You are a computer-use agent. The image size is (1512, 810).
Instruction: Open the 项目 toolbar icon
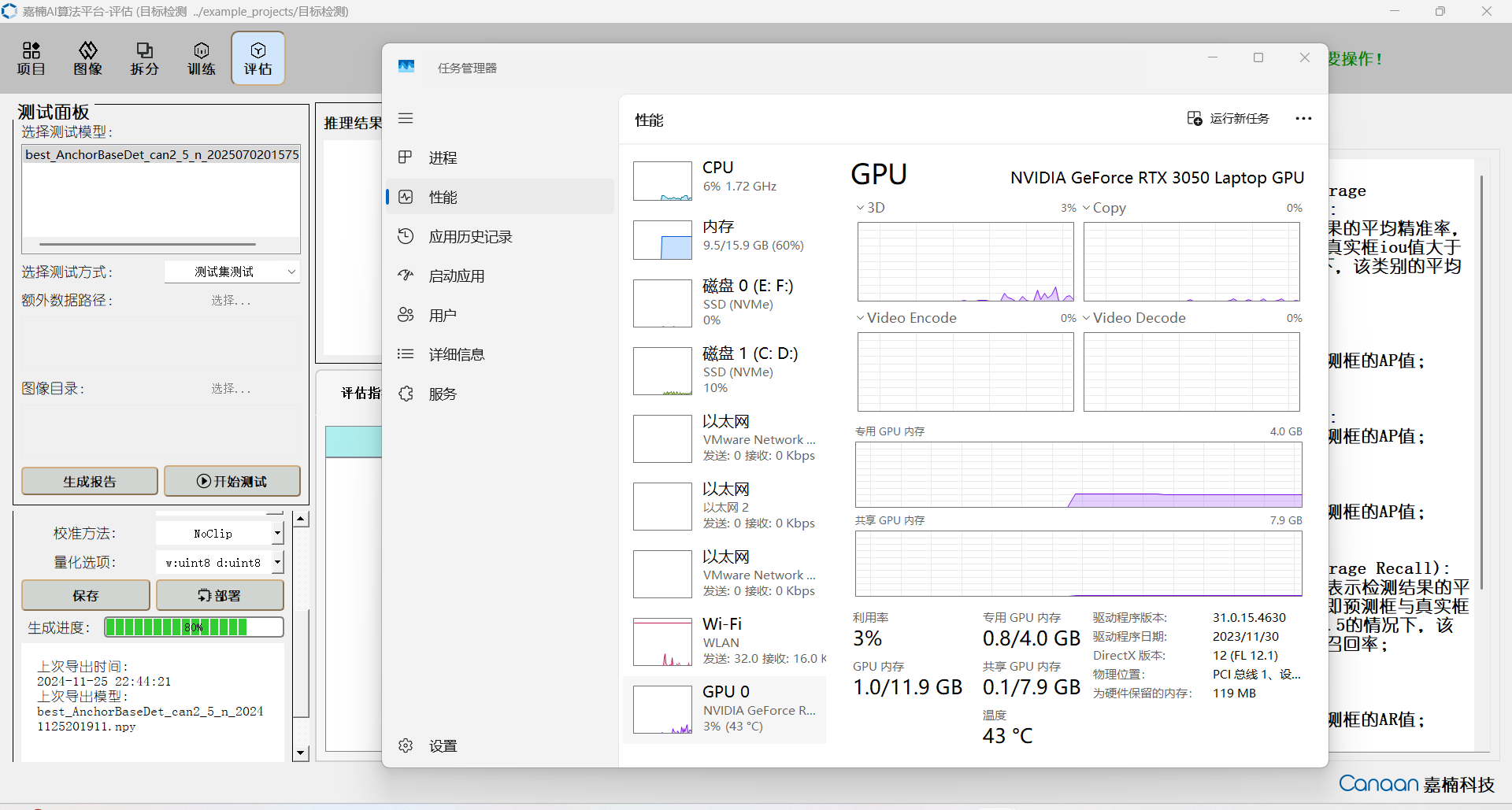click(x=31, y=58)
